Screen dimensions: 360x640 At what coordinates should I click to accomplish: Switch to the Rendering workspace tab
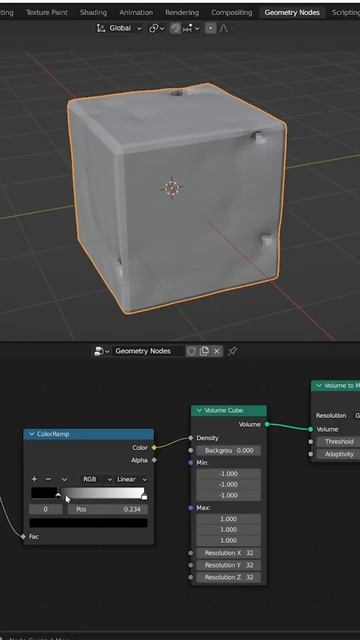tap(182, 12)
